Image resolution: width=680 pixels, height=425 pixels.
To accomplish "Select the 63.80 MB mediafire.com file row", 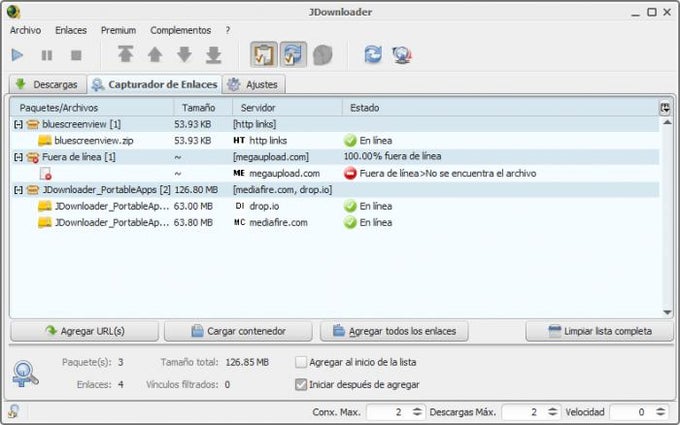I will (x=334, y=222).
